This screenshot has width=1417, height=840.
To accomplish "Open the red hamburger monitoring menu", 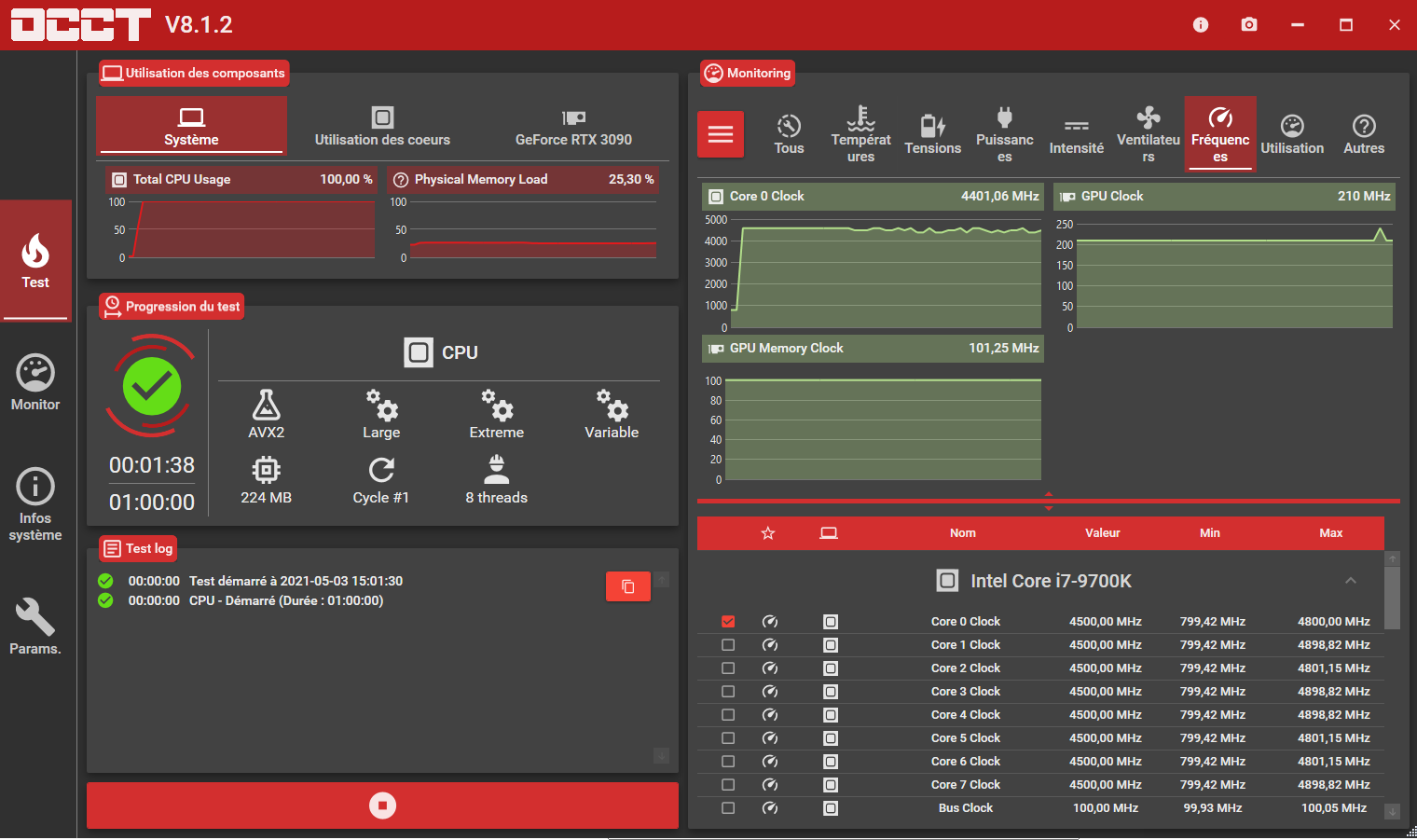I will coord(721,134).
